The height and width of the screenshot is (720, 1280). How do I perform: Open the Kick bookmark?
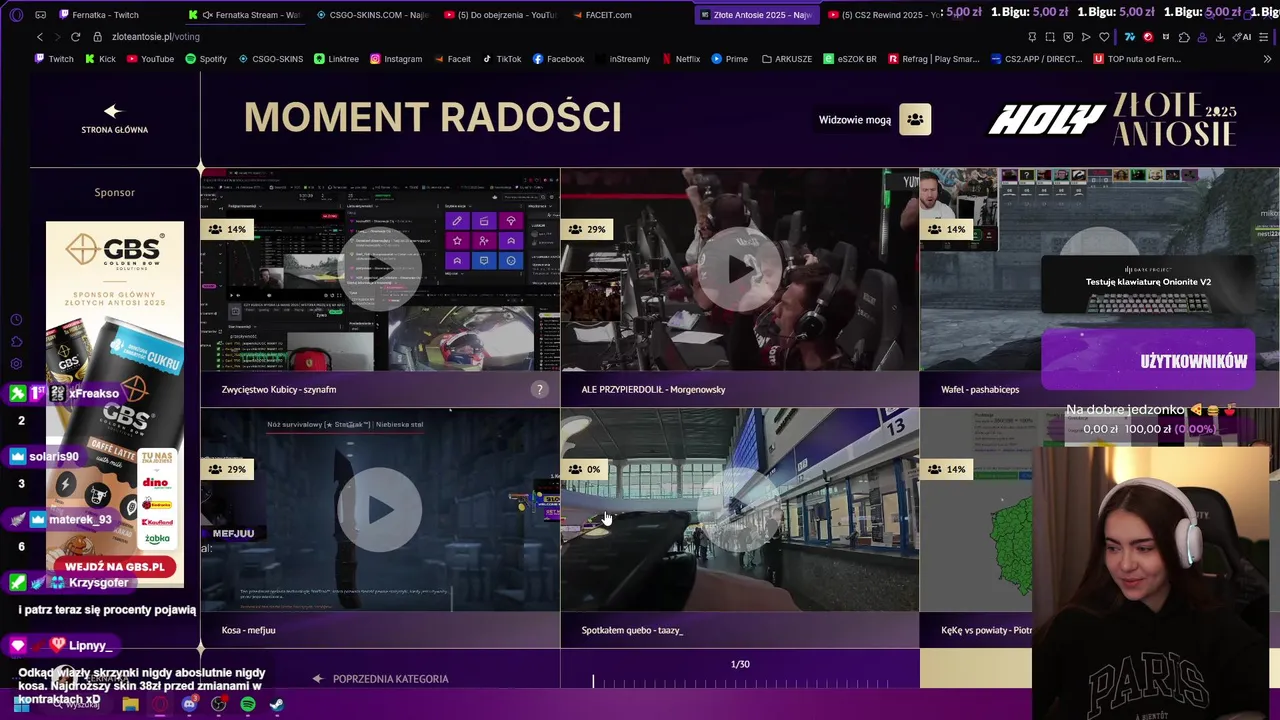[100, 59]
